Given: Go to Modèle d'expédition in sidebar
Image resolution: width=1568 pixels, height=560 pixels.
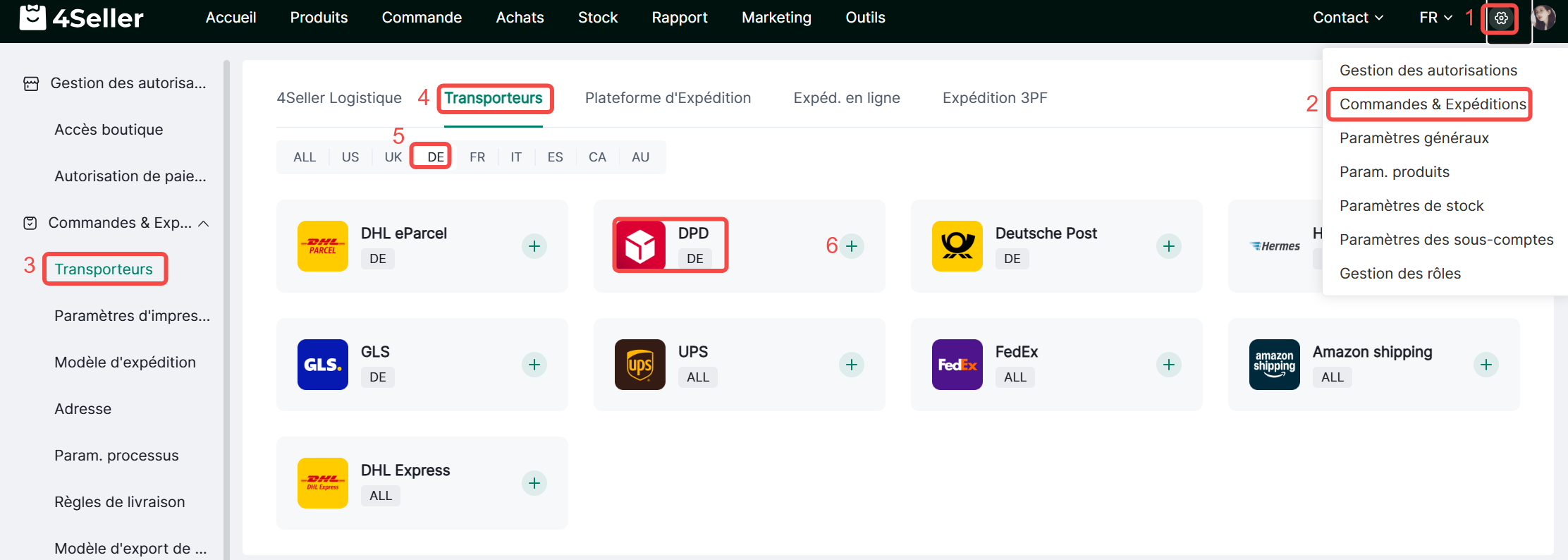Looking at the screenshot, I should pyautogui.click(x=125, y=363).
